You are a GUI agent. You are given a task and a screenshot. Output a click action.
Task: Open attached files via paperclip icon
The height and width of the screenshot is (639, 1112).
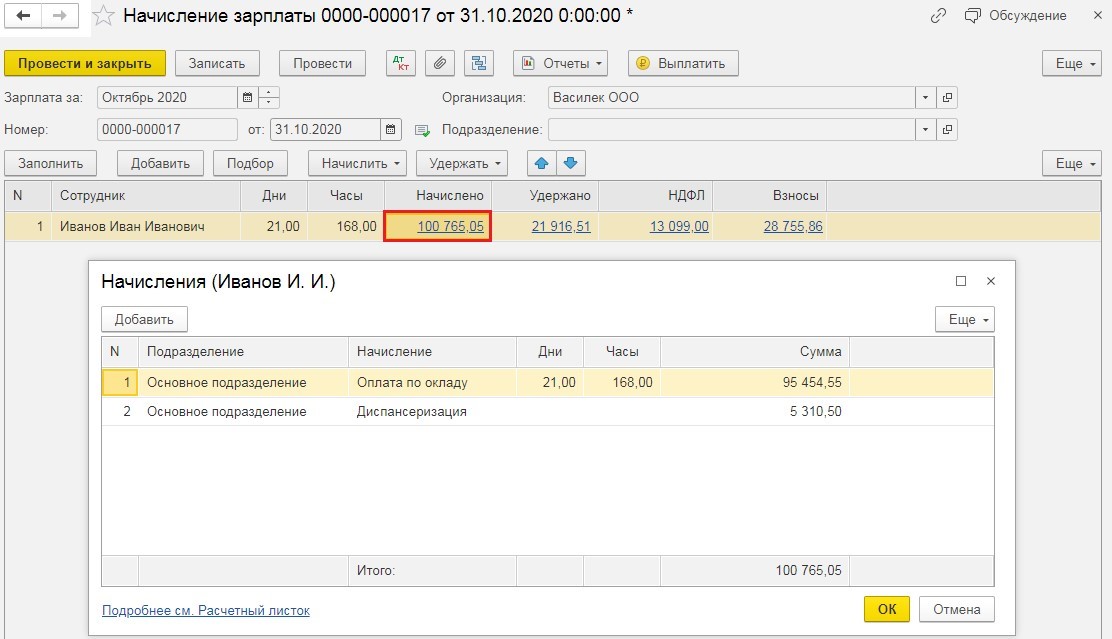tap(440, 63)
